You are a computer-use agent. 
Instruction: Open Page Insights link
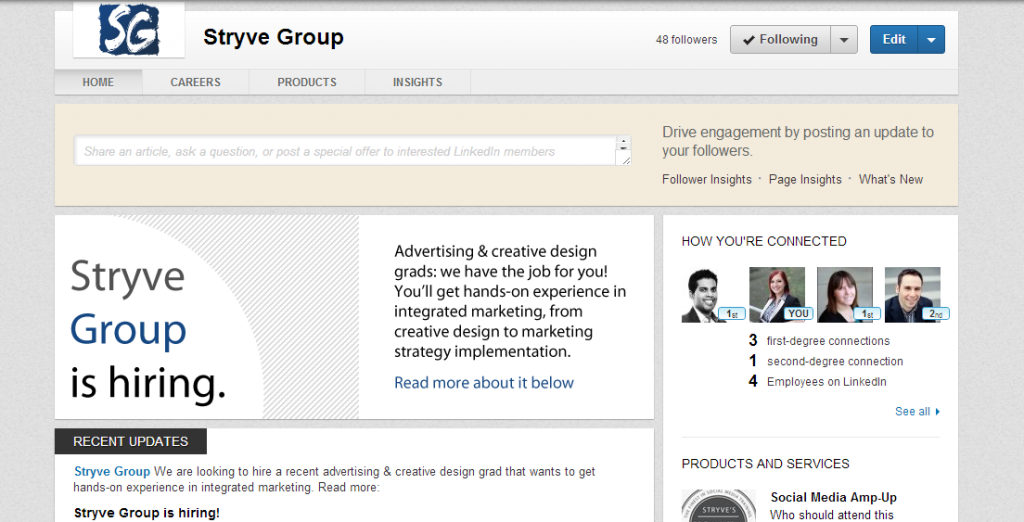pos(805,180)
